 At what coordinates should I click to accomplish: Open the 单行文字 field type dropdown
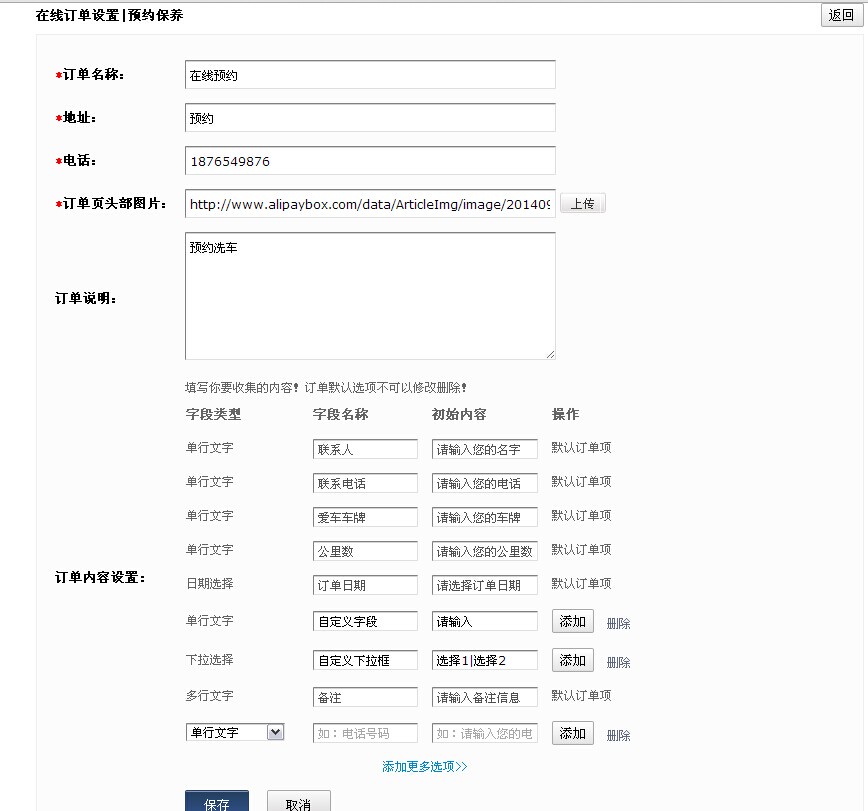[x=235, y=733]
